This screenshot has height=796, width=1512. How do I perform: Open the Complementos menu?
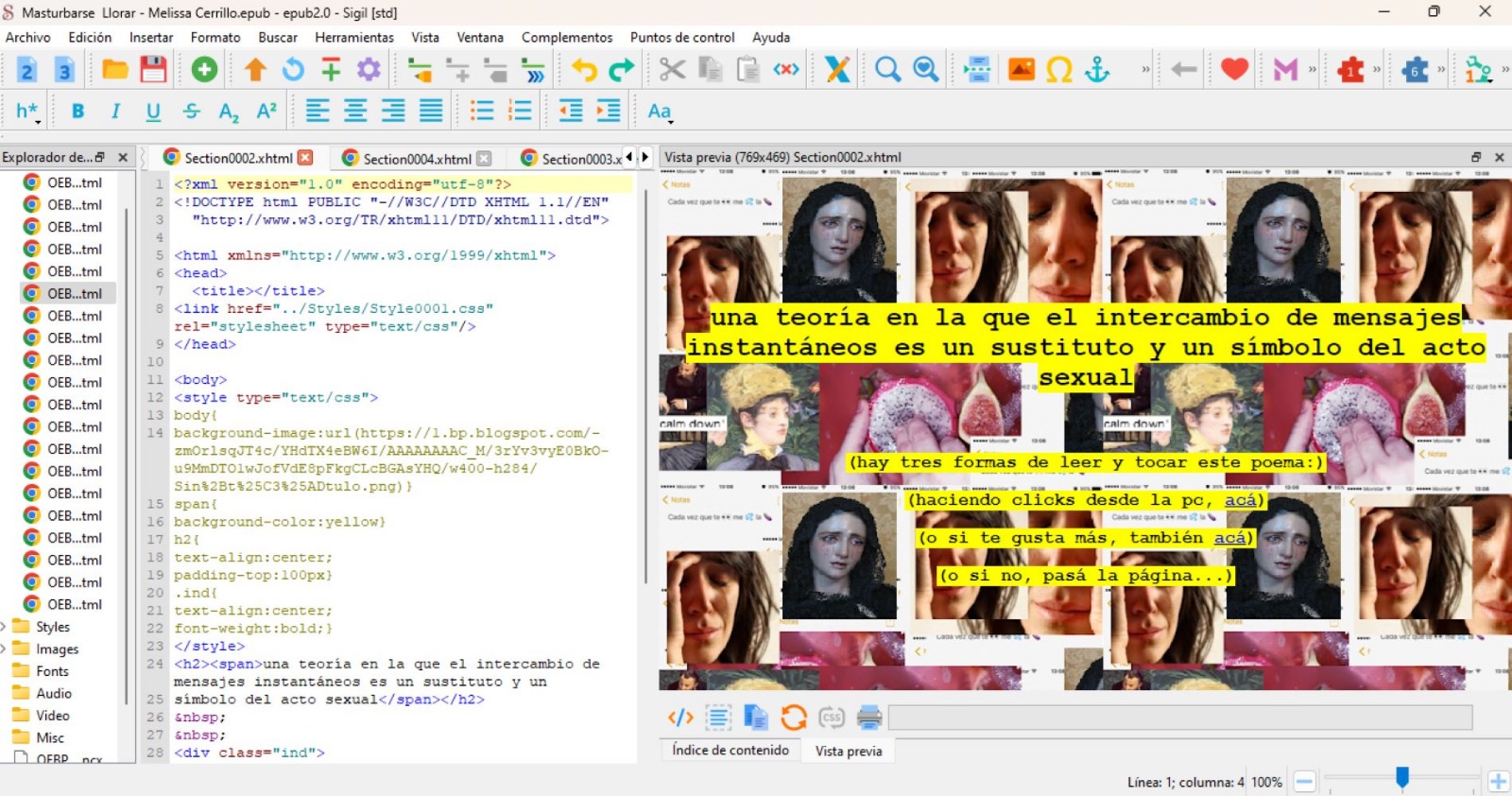[567, 37]
